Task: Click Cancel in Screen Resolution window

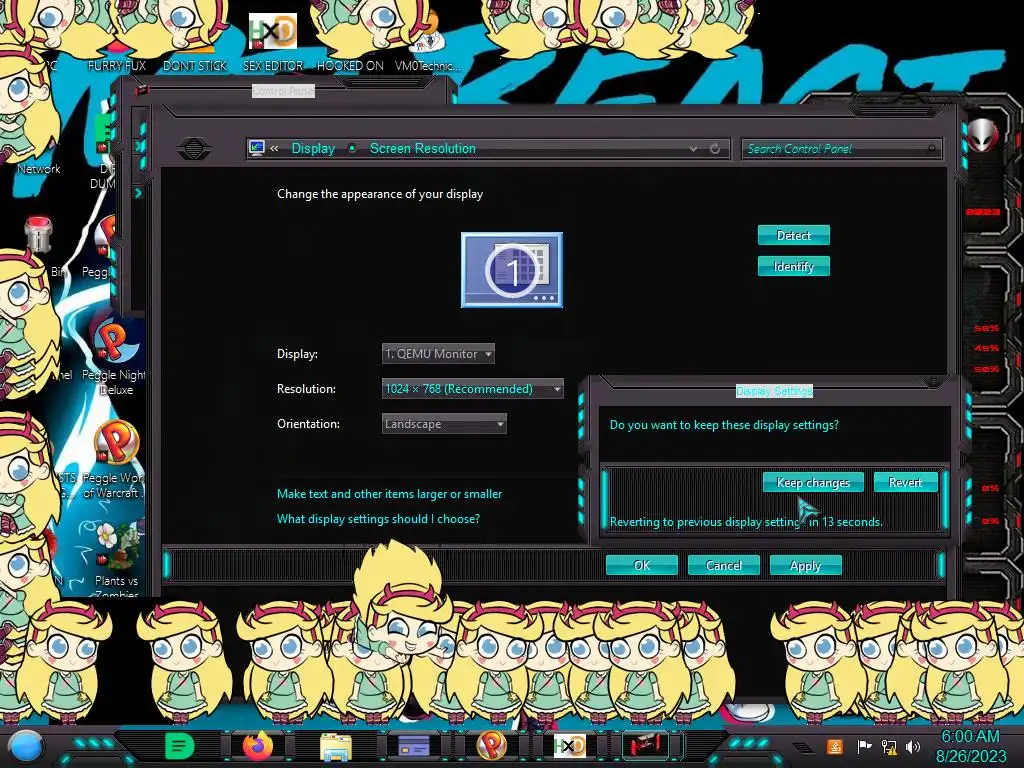Action: [724, 566]
